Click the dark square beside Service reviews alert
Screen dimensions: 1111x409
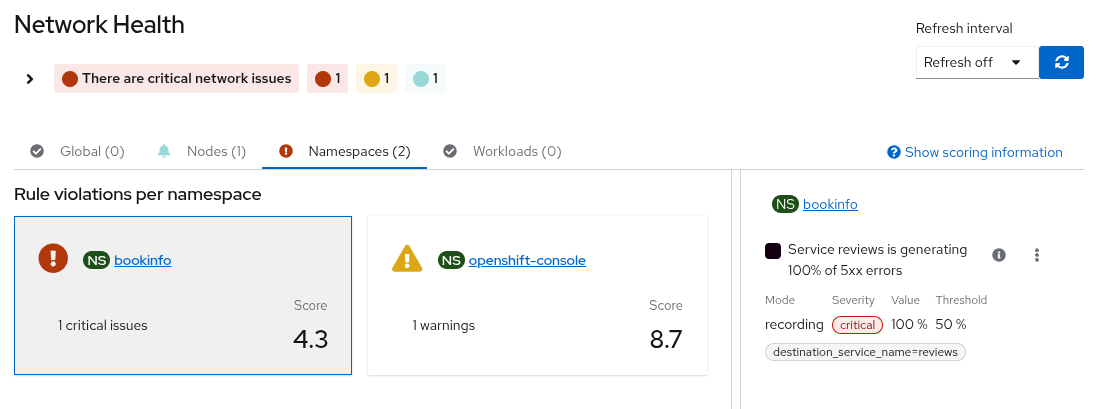click(x=773, y=250)
